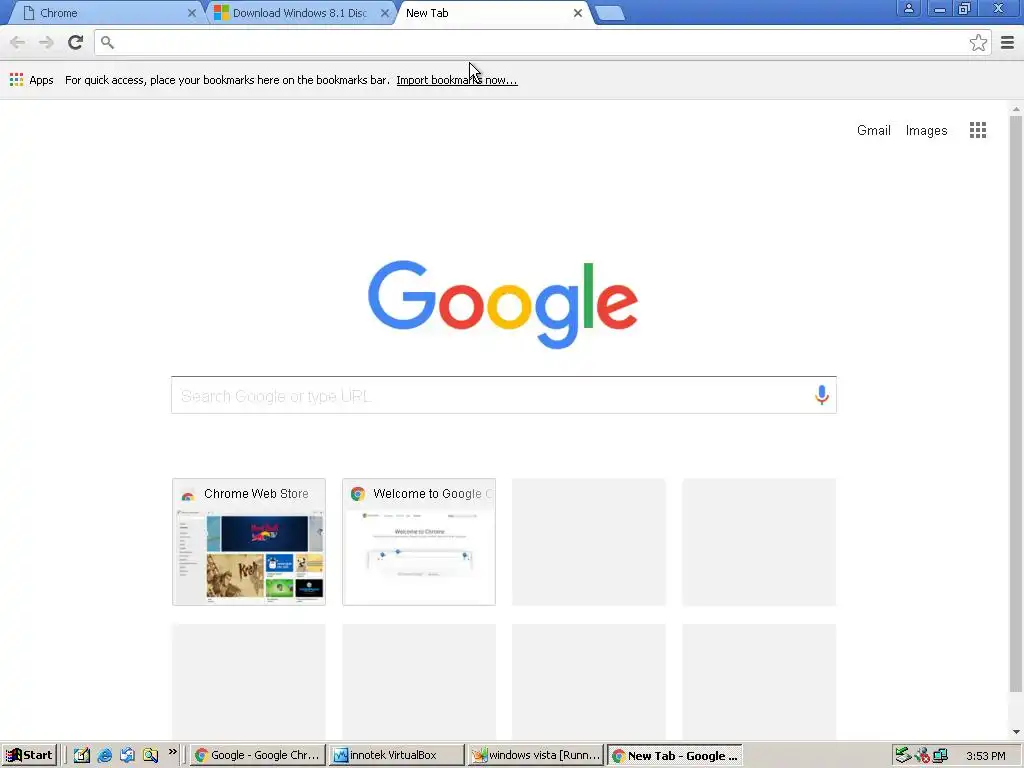Open the Welcome to Google Chrome thumbnail

[x=419, y=542]
